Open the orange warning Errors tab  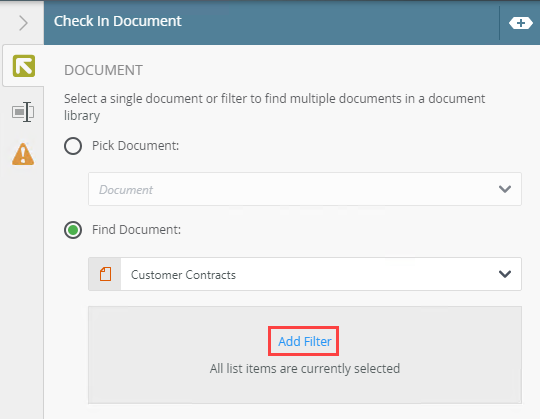pyautogui.click(x=23, y=154)
